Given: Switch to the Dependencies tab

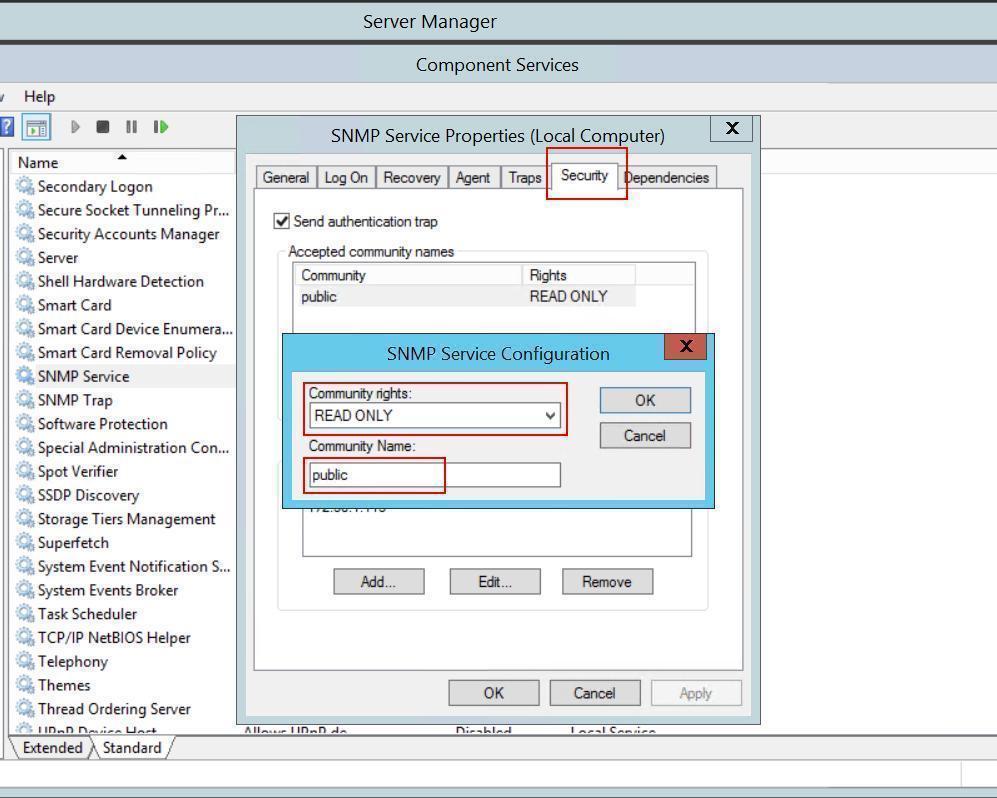Looking at the screenshot, I should 668,177.
